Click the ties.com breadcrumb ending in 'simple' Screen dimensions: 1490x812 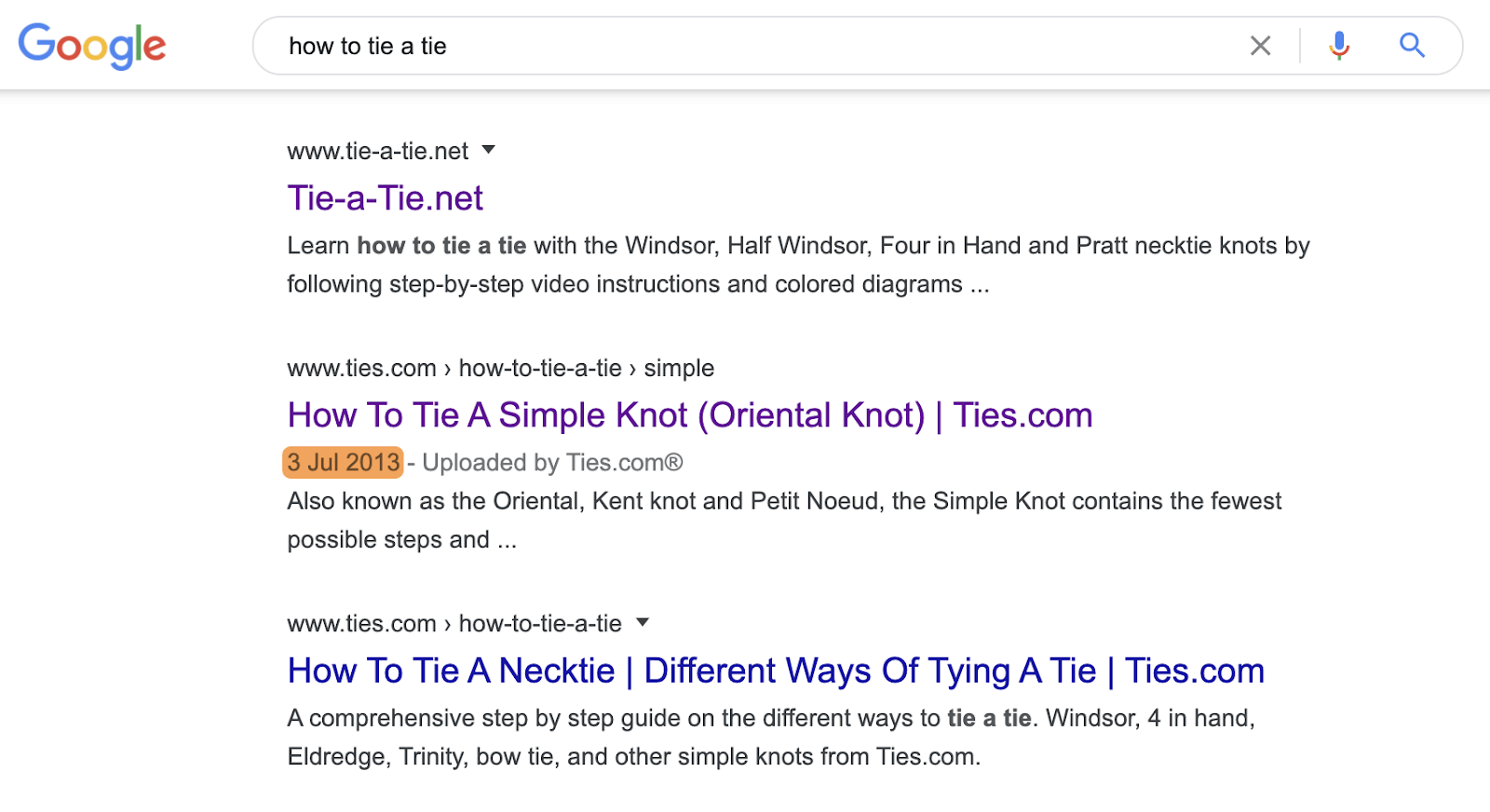point(500,368)
